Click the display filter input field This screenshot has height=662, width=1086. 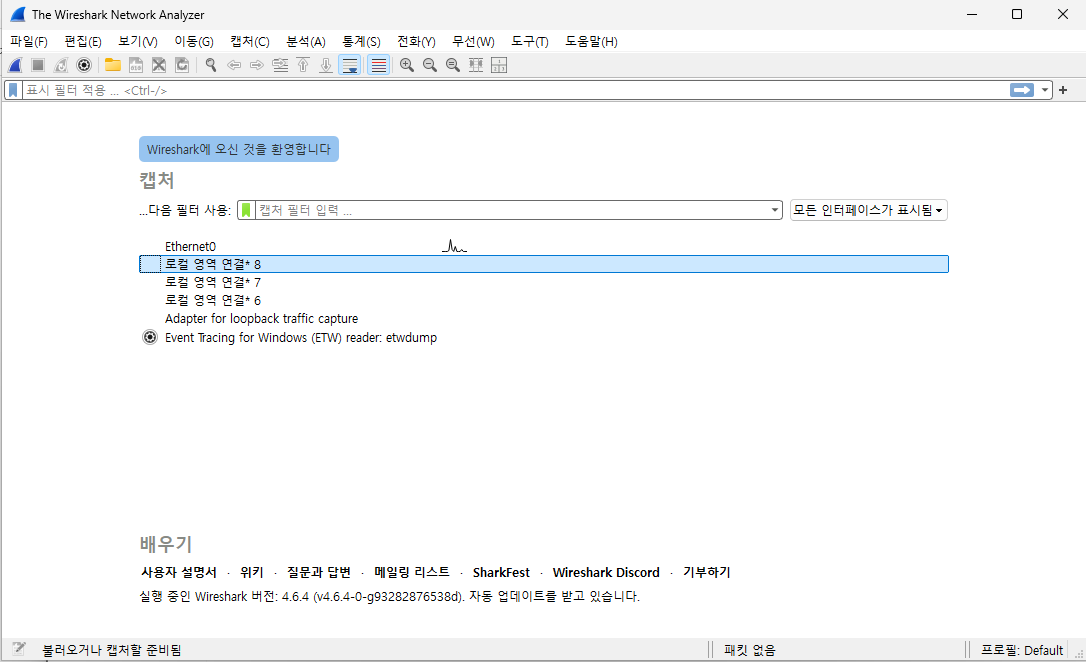coord(515,90)
